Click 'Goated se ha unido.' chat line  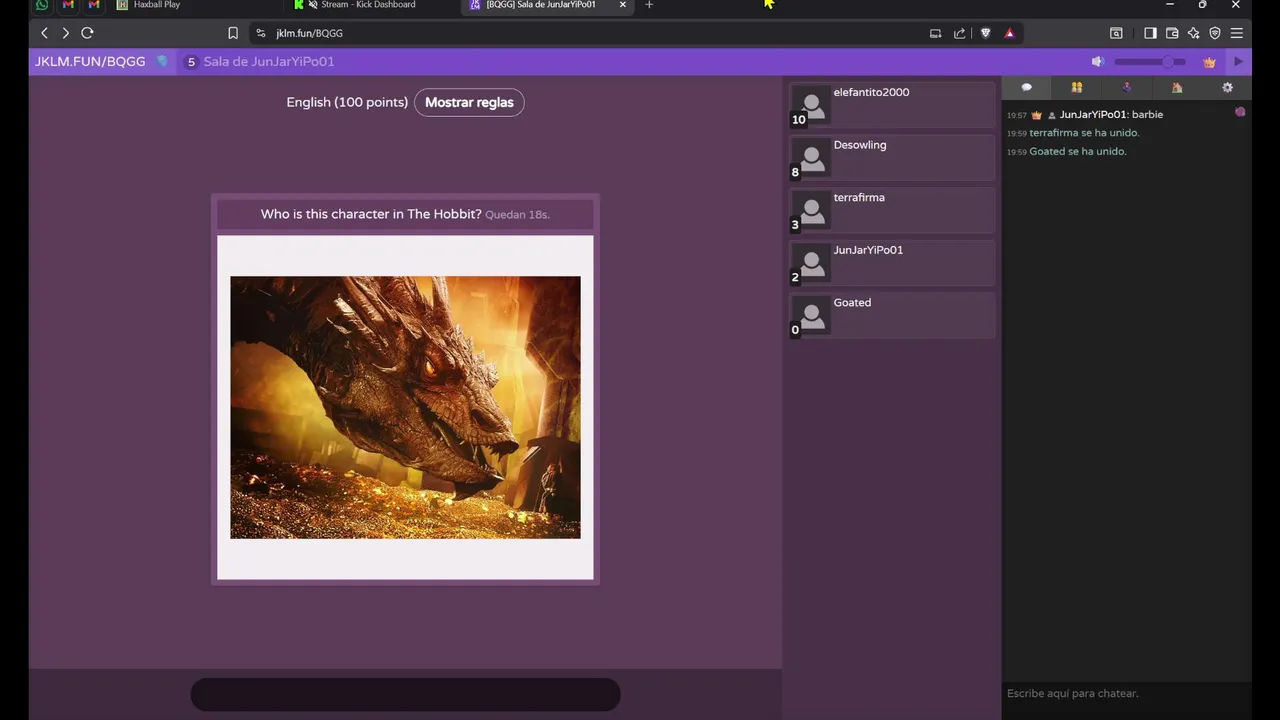pos(1077,152)
